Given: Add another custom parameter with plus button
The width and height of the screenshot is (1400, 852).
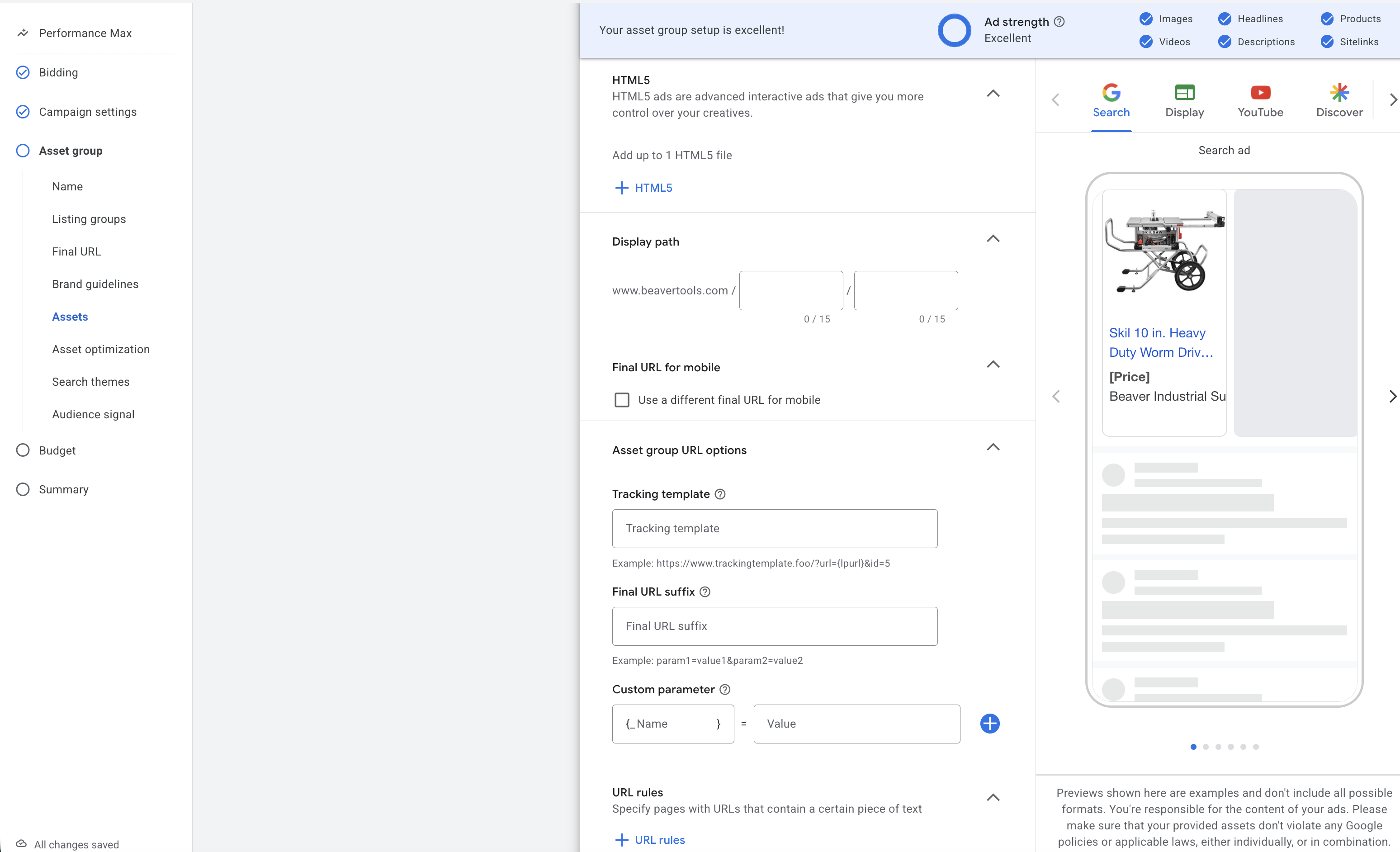Looking at the screenshot, I should pyautogui.click(x=990, y=724).
